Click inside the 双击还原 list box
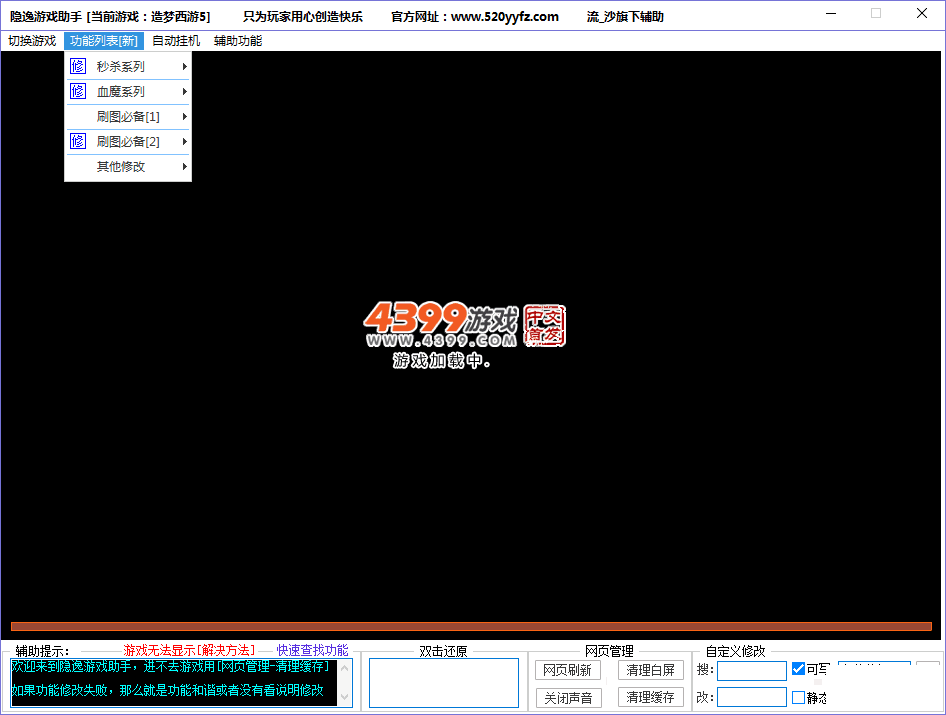This screenshot has height=715, width=946. tap(444, 682)
